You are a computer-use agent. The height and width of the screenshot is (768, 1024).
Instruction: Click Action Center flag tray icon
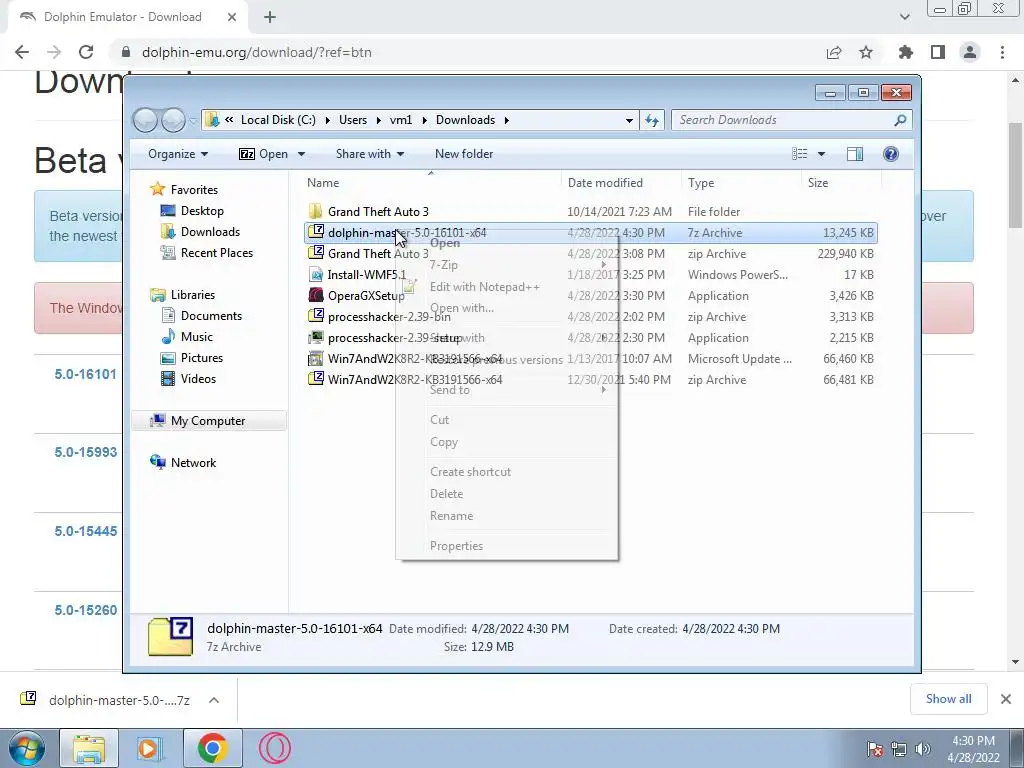click(x=875, y=749)
